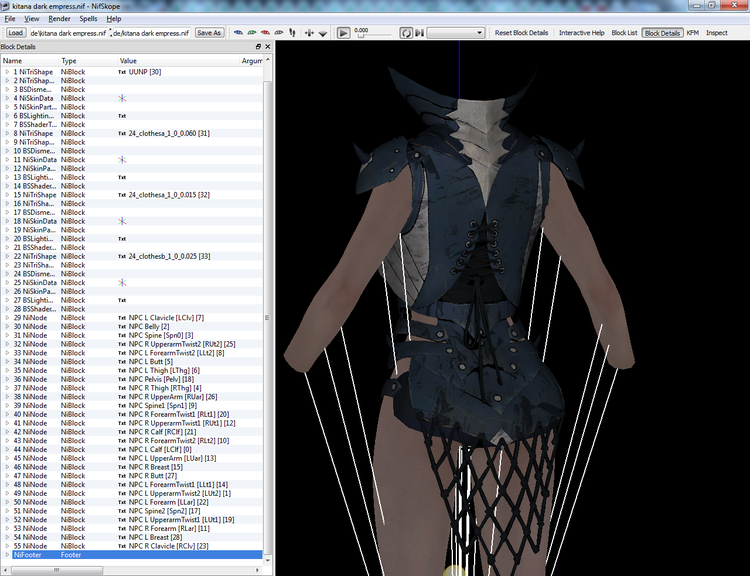Toggle animation loop button
The height and width of the screenshot is (576, 750).
tap(406, 33)
